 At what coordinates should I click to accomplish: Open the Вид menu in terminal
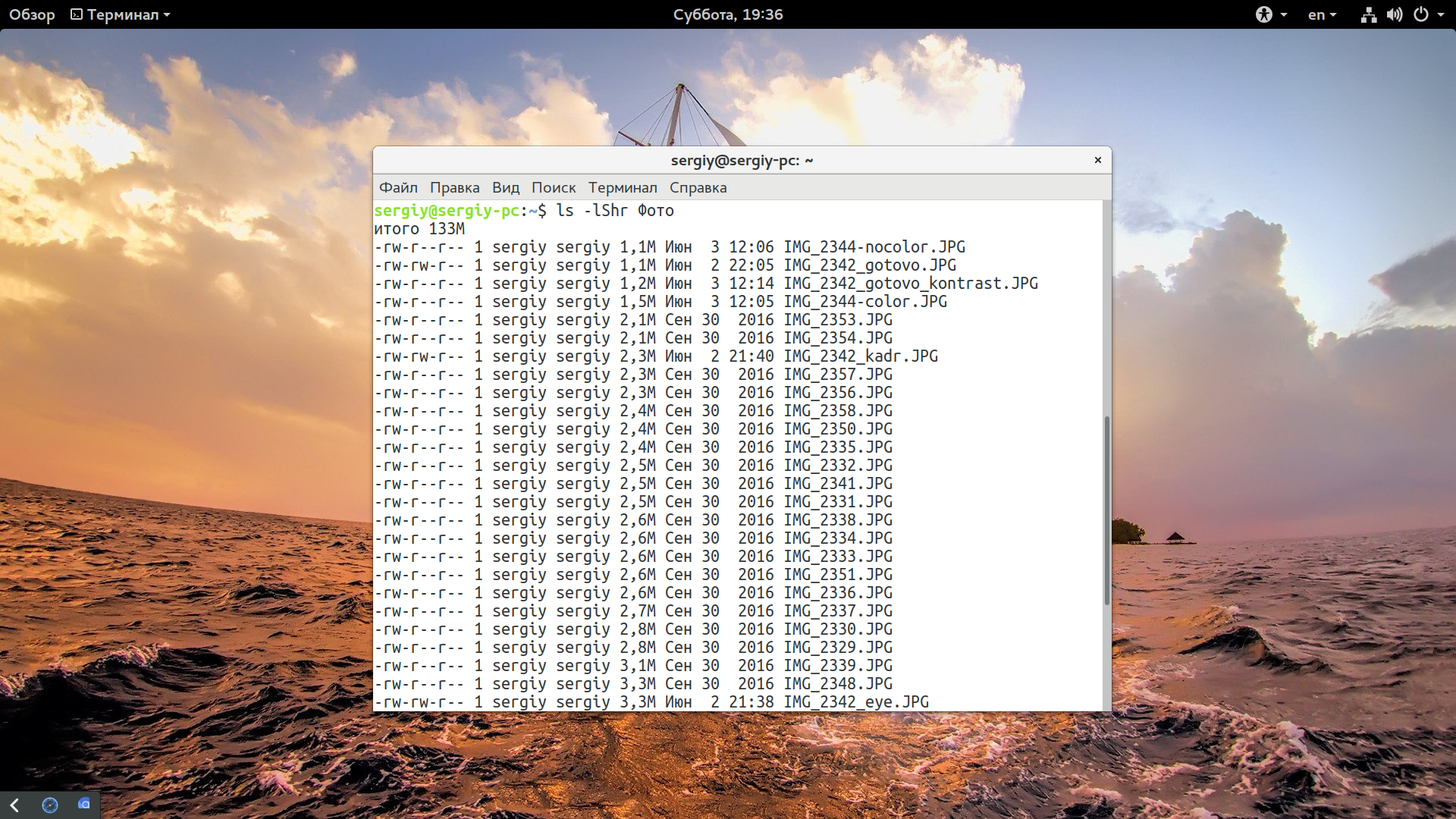pyautogui.click(x=506, y=187)
